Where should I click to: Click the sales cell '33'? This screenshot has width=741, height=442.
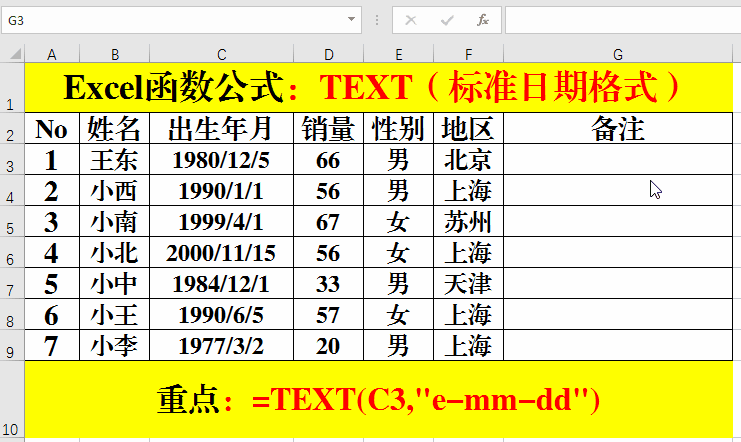328,283
